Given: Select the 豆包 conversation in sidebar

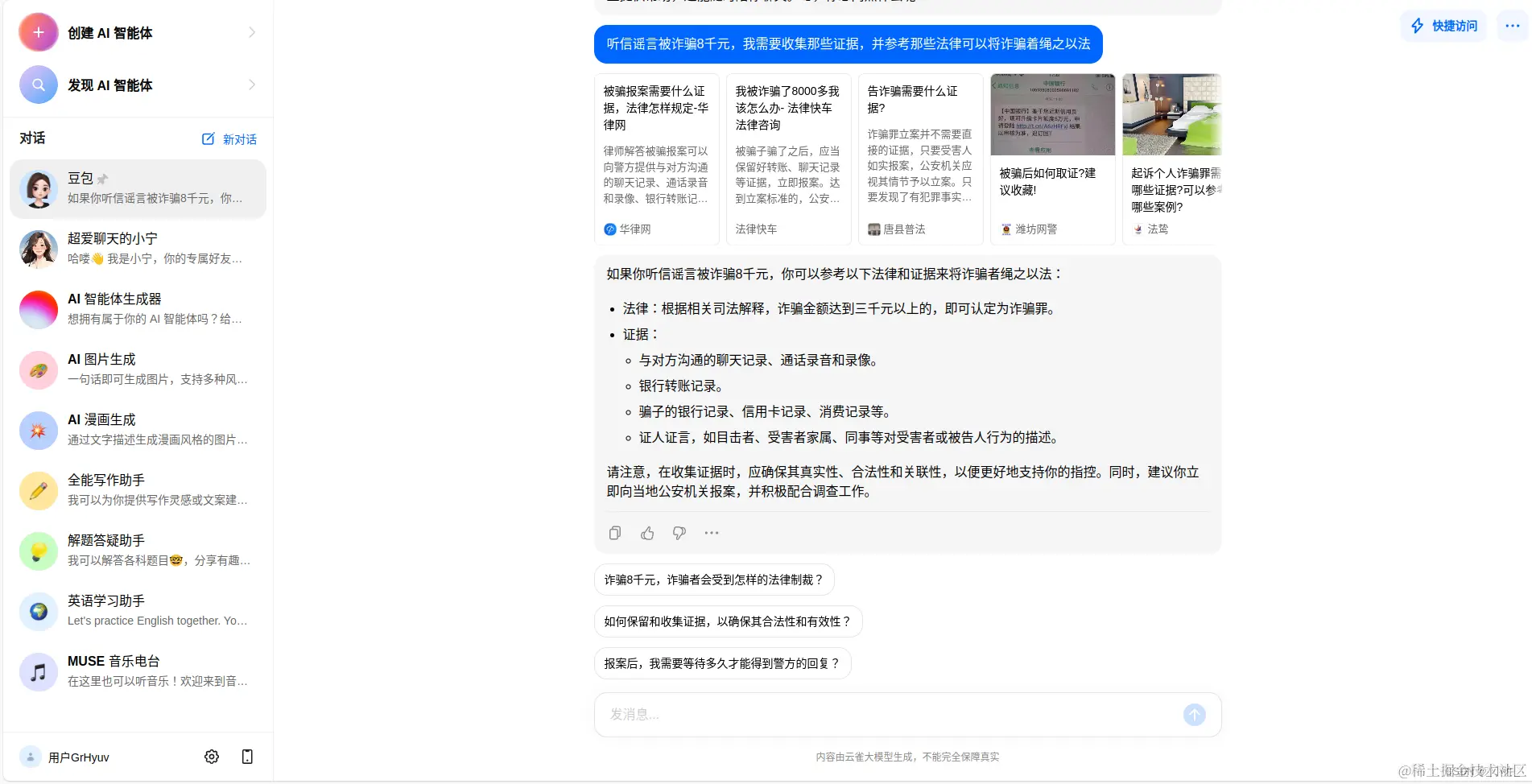Looking at the screenshot, I should tap(137, 188).
